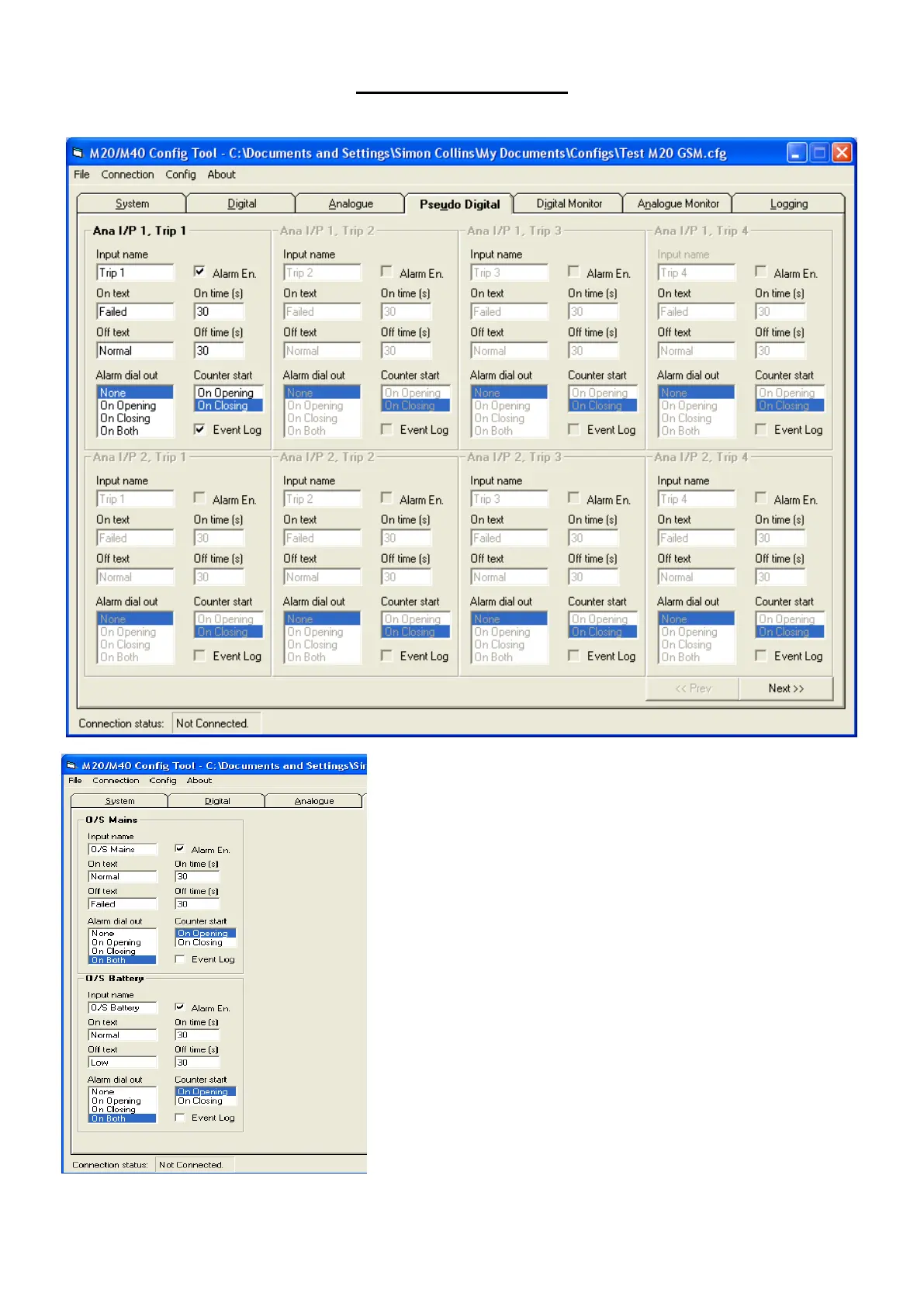Toggle Alarm En. for Ana I/P 1, Trip 4

760,272
